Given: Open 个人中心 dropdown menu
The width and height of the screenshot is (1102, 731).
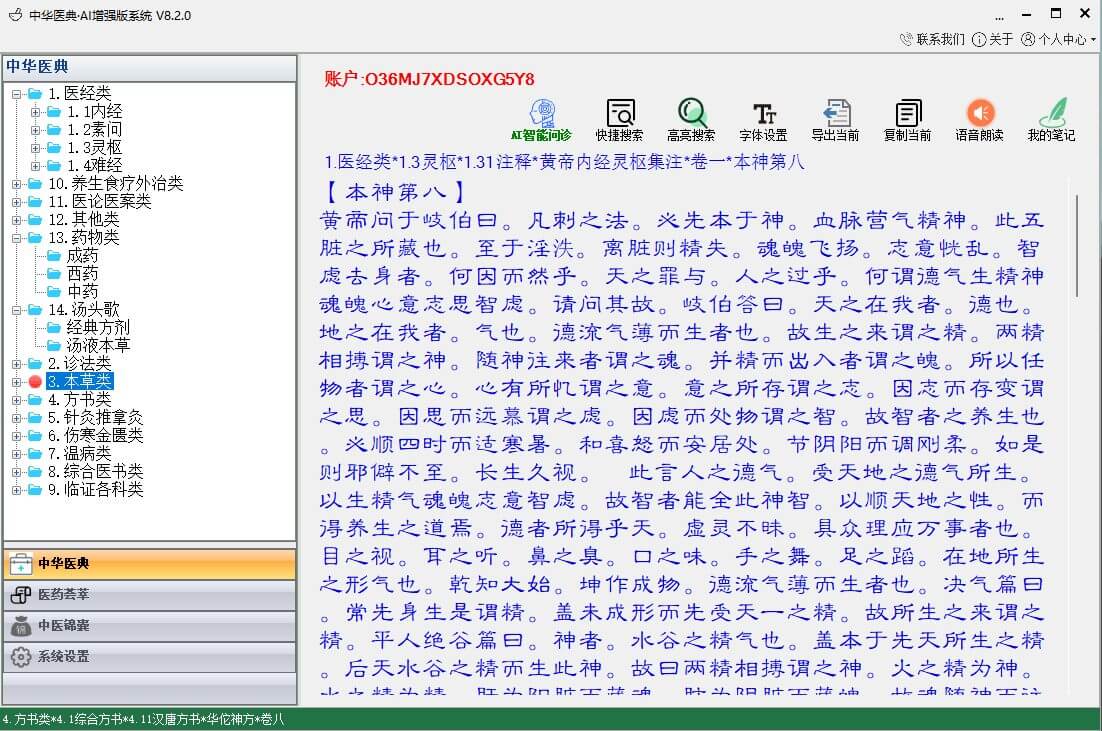Looking at the screenshot, I should pyautogui.click(x=1059, y=39).
